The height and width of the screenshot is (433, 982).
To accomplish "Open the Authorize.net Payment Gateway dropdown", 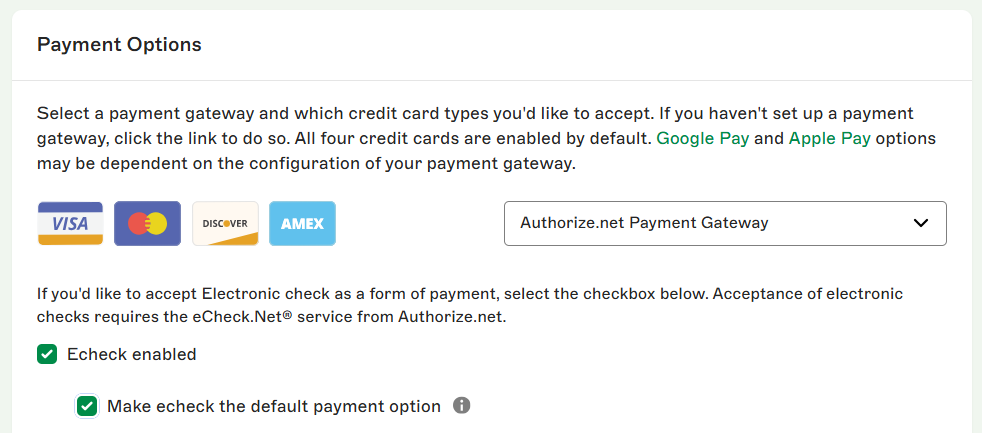I will tap(724, 223).
